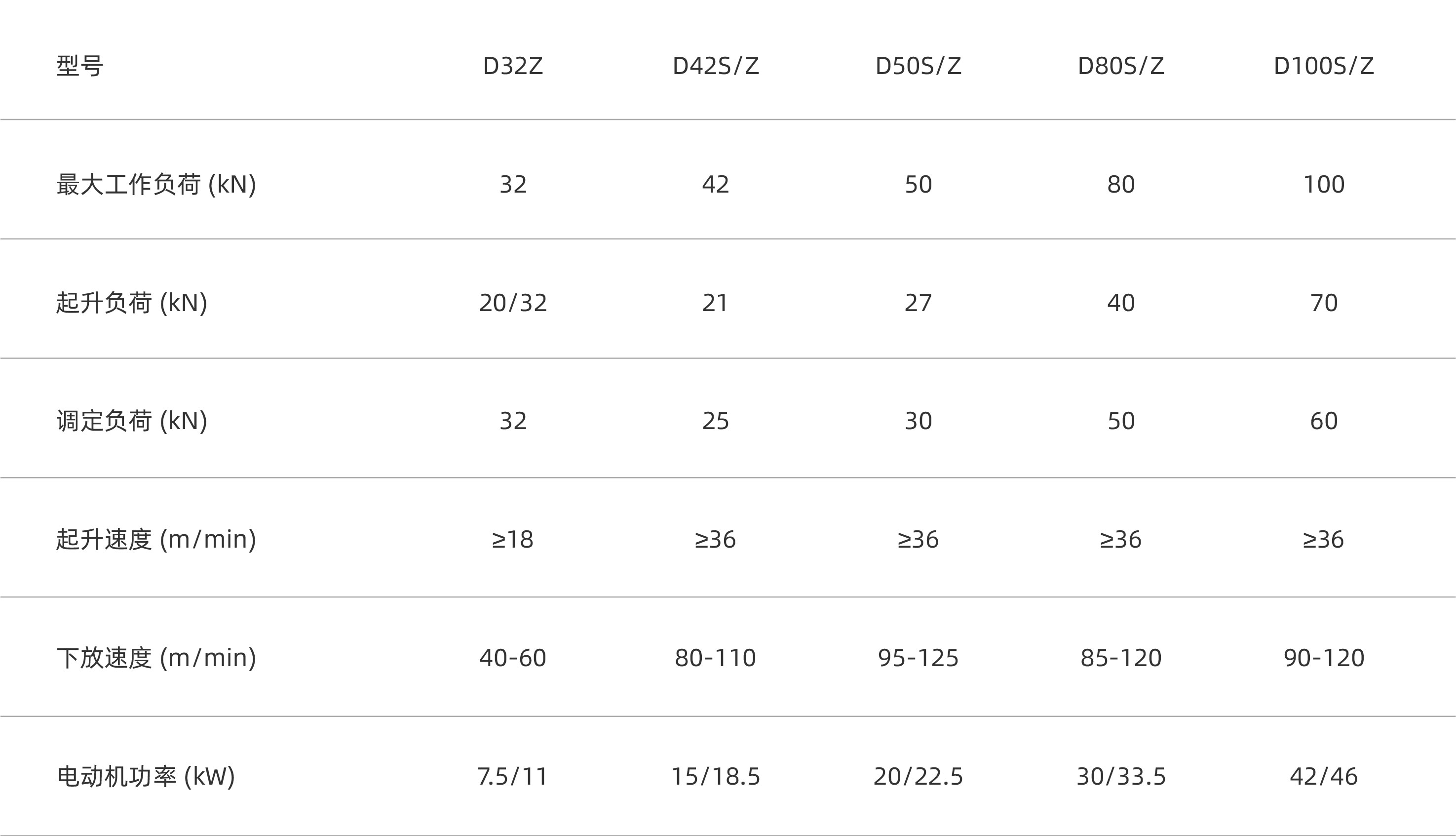Select the 调定负荷 (kN) row label

[131, 421]
